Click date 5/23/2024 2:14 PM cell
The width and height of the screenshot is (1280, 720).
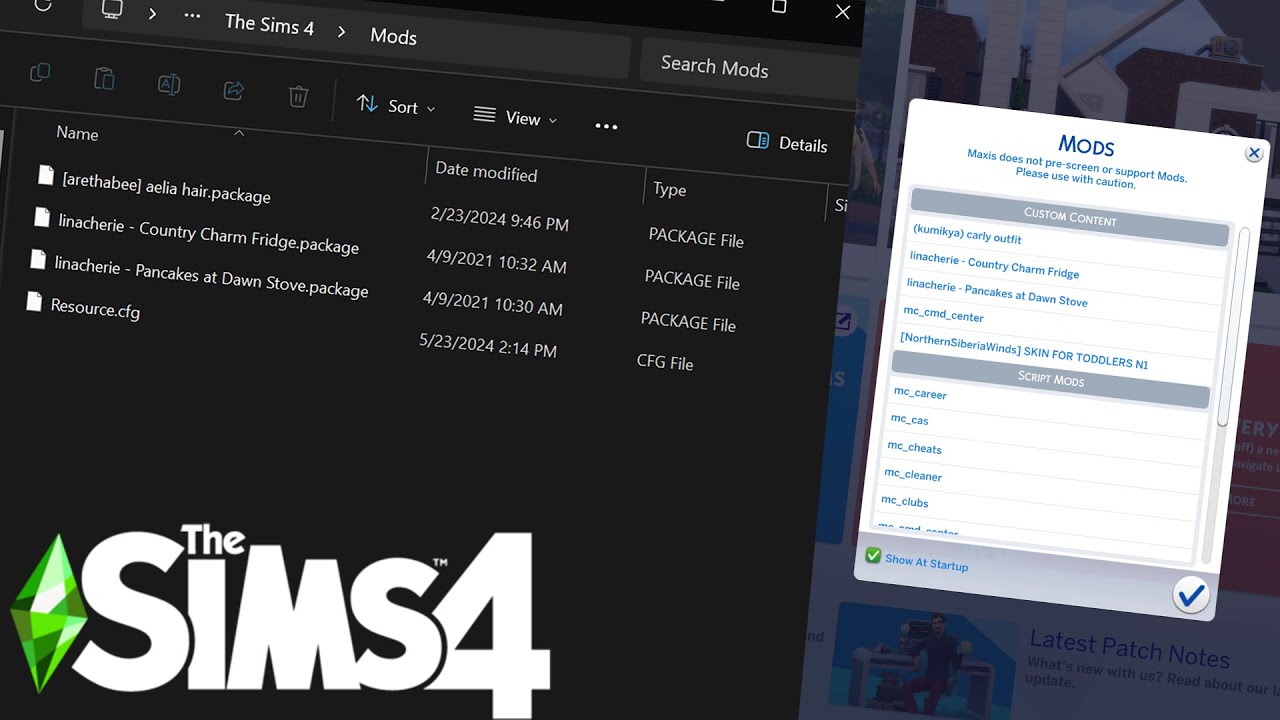coord(488,345)
